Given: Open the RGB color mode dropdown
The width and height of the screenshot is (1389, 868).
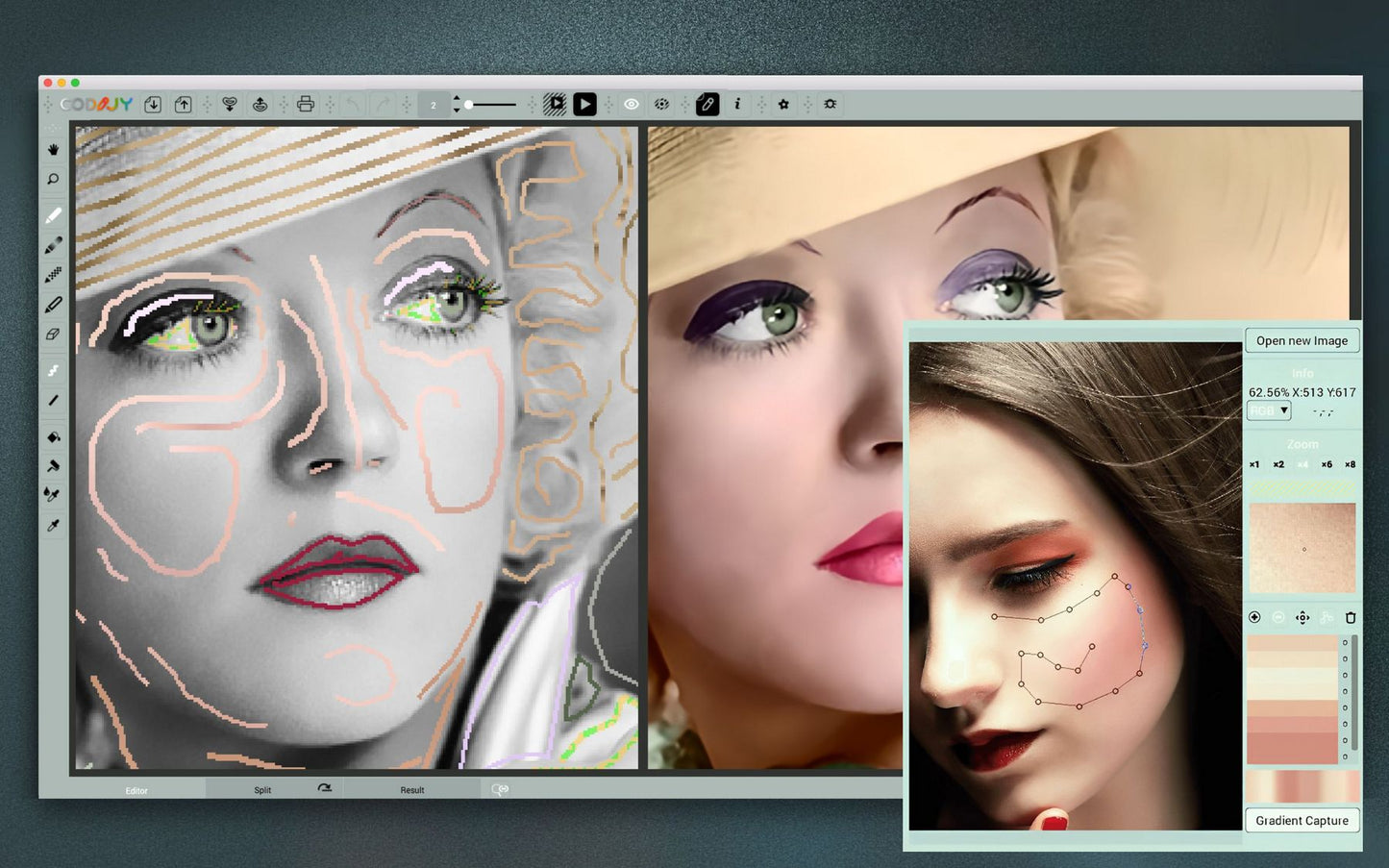Looking at the screenshot, I should coord(1268,410).
